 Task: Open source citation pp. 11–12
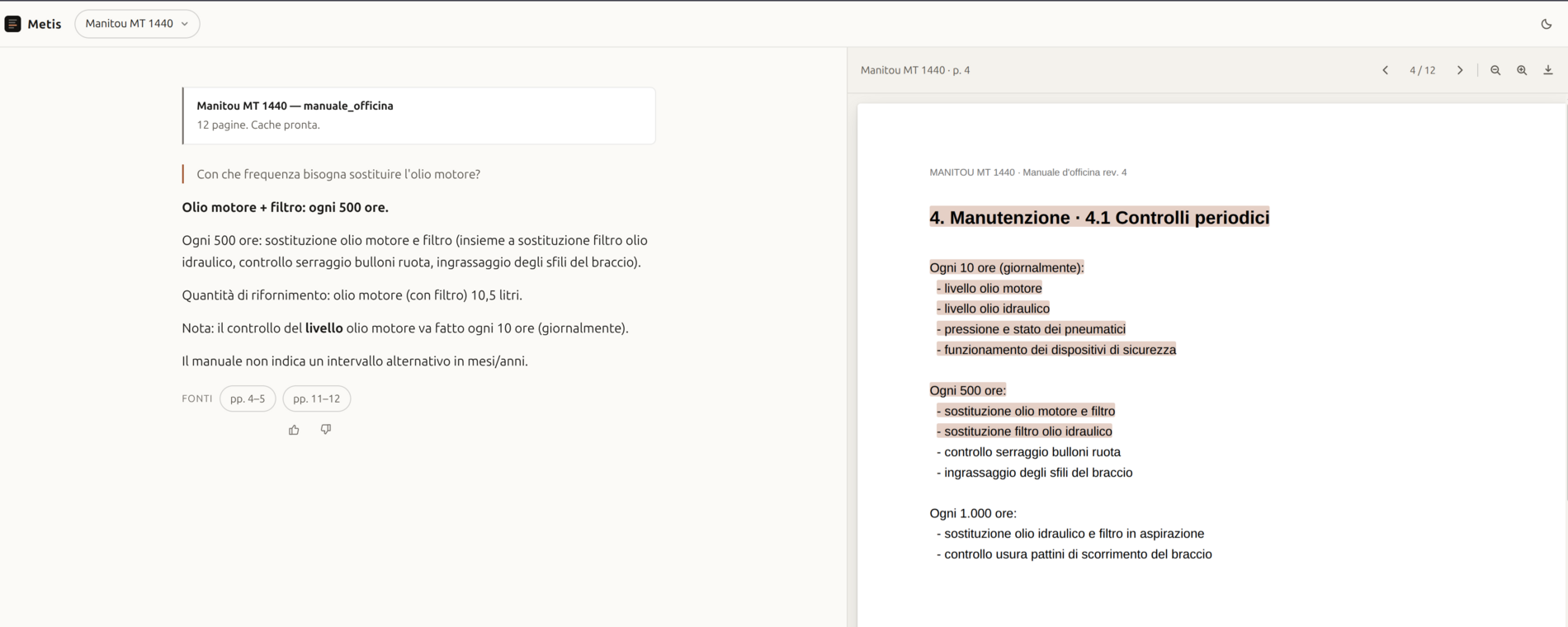[317, 398]
